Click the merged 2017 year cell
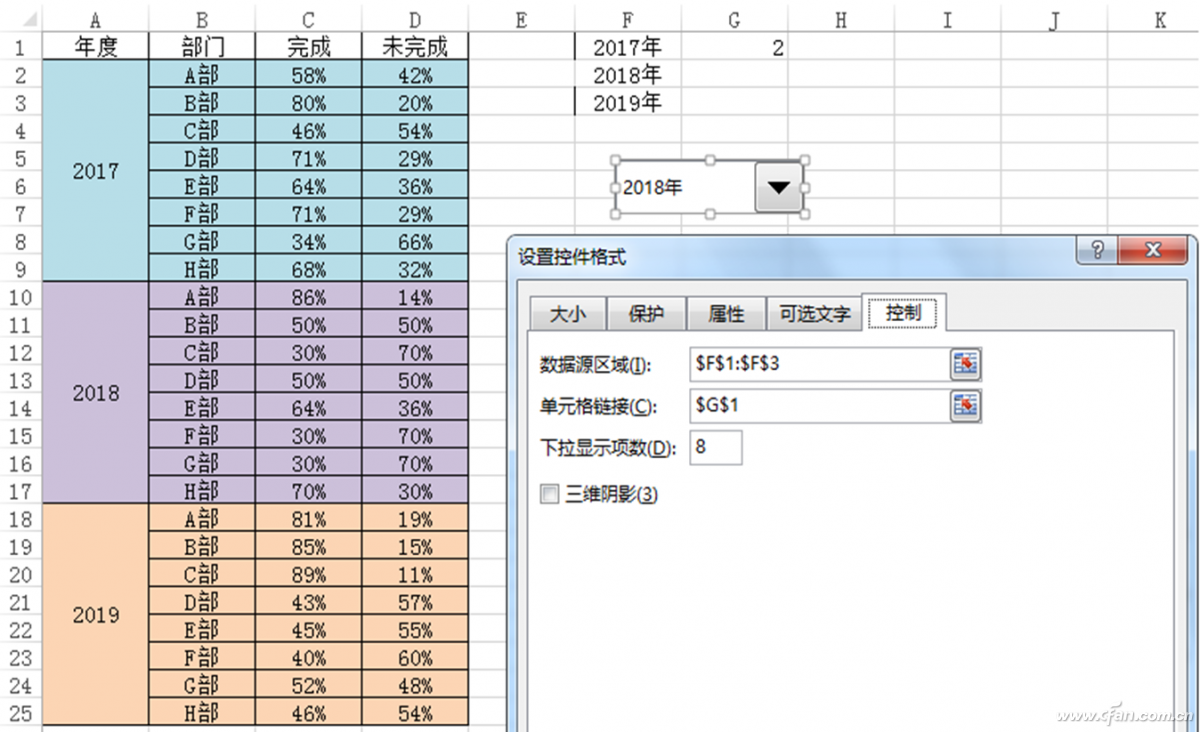The image size is (1200, 732). 96,171
